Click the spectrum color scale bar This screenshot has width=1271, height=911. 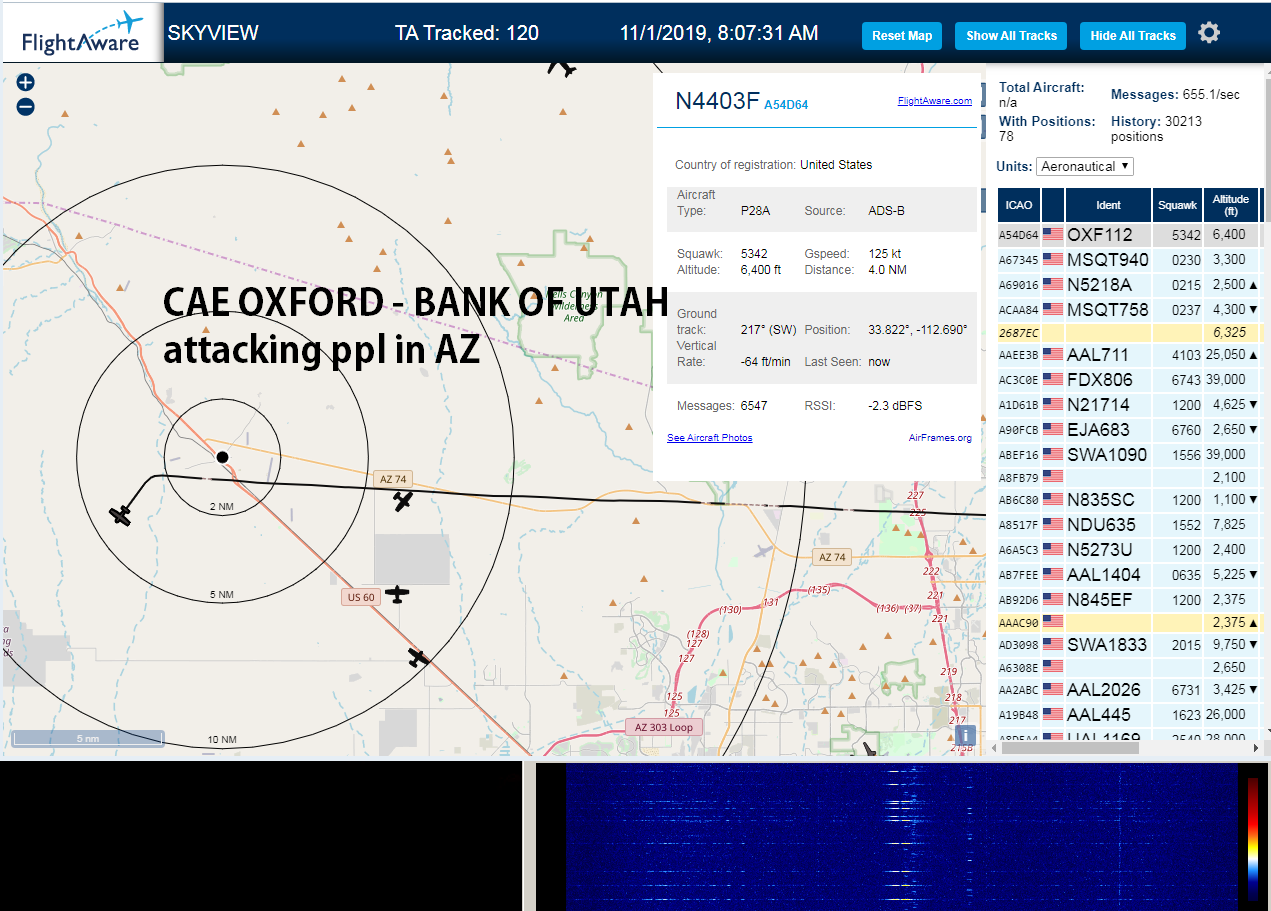coord(1253,838)
